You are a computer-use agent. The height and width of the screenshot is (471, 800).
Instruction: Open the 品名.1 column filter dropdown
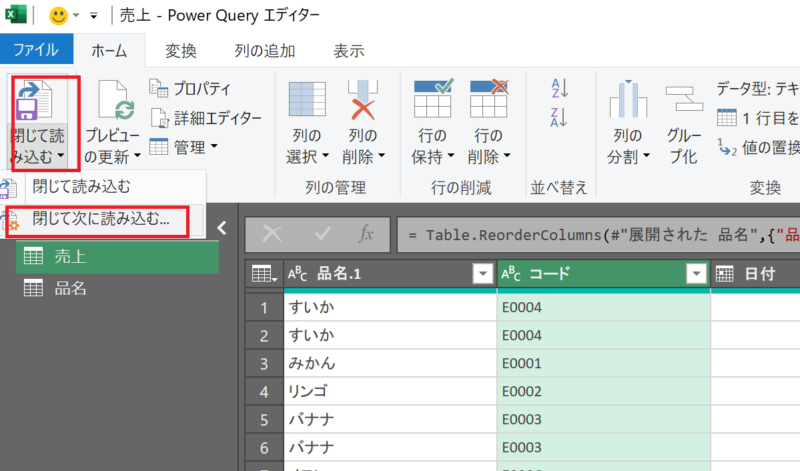[x=482, y=274]
